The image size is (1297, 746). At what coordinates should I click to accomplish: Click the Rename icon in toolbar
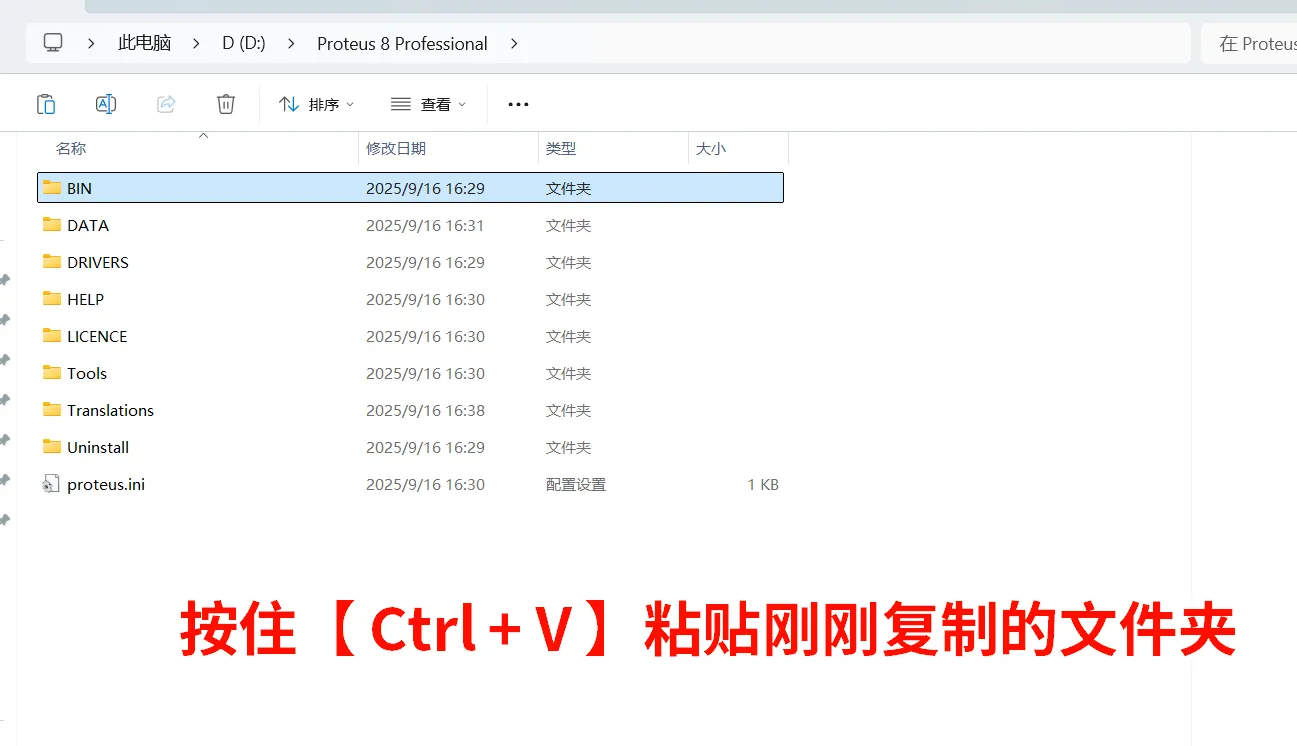coord(106,104)
